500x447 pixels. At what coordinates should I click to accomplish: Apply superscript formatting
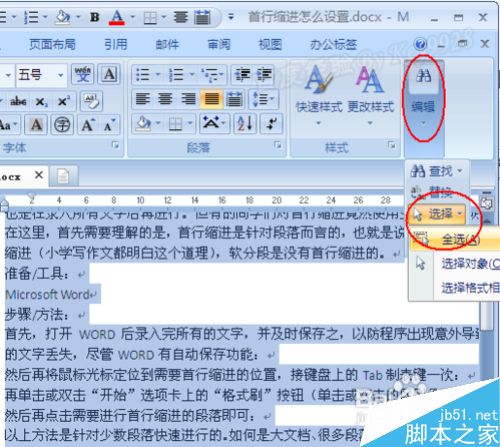pos(64,101)
